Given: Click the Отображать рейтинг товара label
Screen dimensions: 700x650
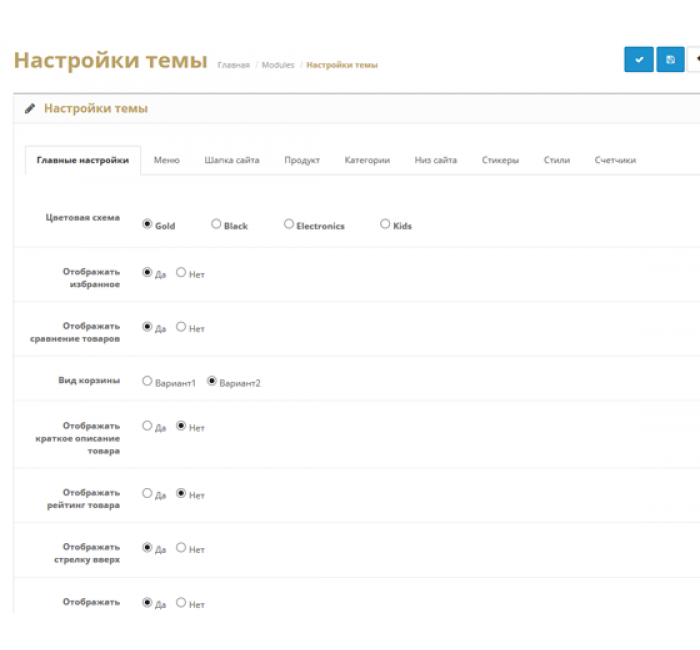Looking at the screenshot, I should pyautogui.click(x=83, y=499).
